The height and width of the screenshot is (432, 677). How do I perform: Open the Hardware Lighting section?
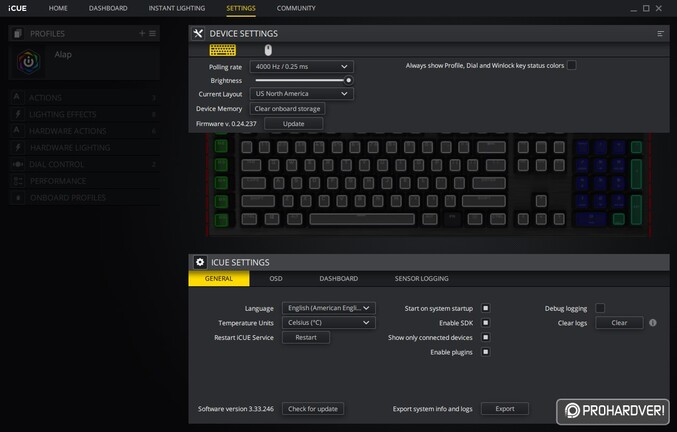pos(84,148)
